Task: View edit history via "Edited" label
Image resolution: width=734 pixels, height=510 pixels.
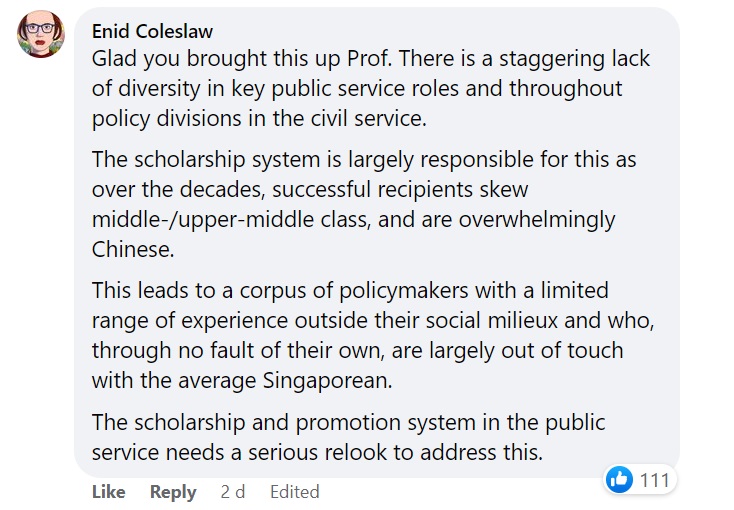Action: click(294, 492)
